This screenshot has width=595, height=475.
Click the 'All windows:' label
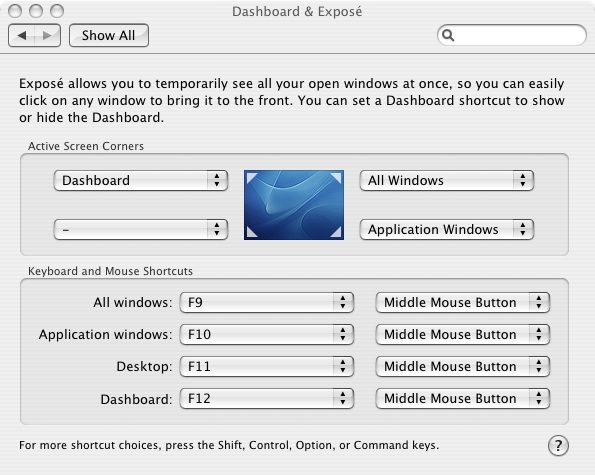point(133,302)
